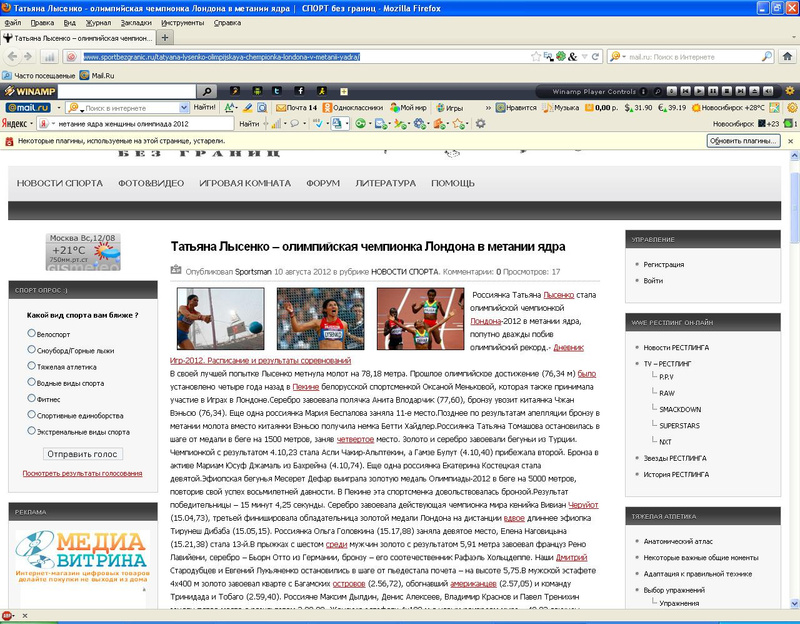Click the Winamp play button
The image size is (800, 624).
[x=699, y=91]
